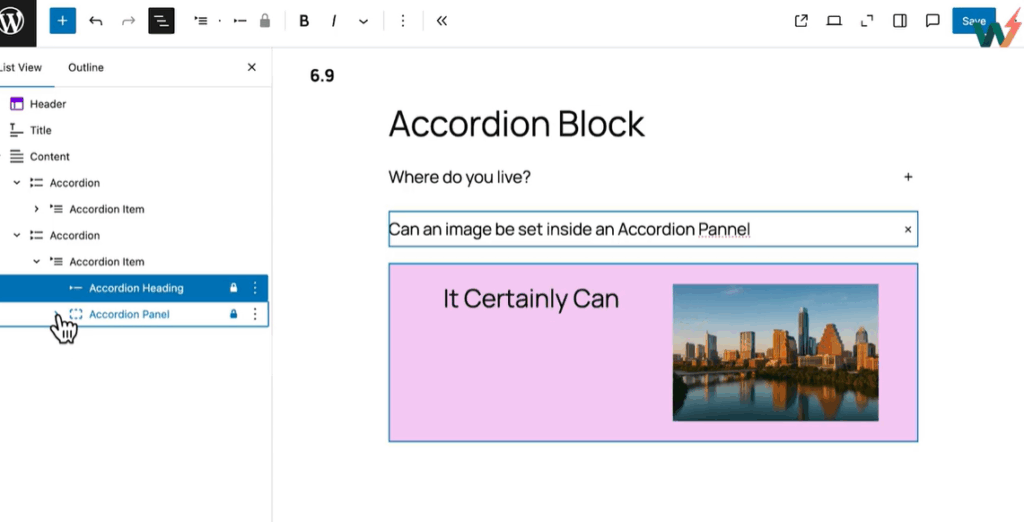Open options menu for Accordion Panel row
This screenshot has width=1024, height=522.
point(255,314)
